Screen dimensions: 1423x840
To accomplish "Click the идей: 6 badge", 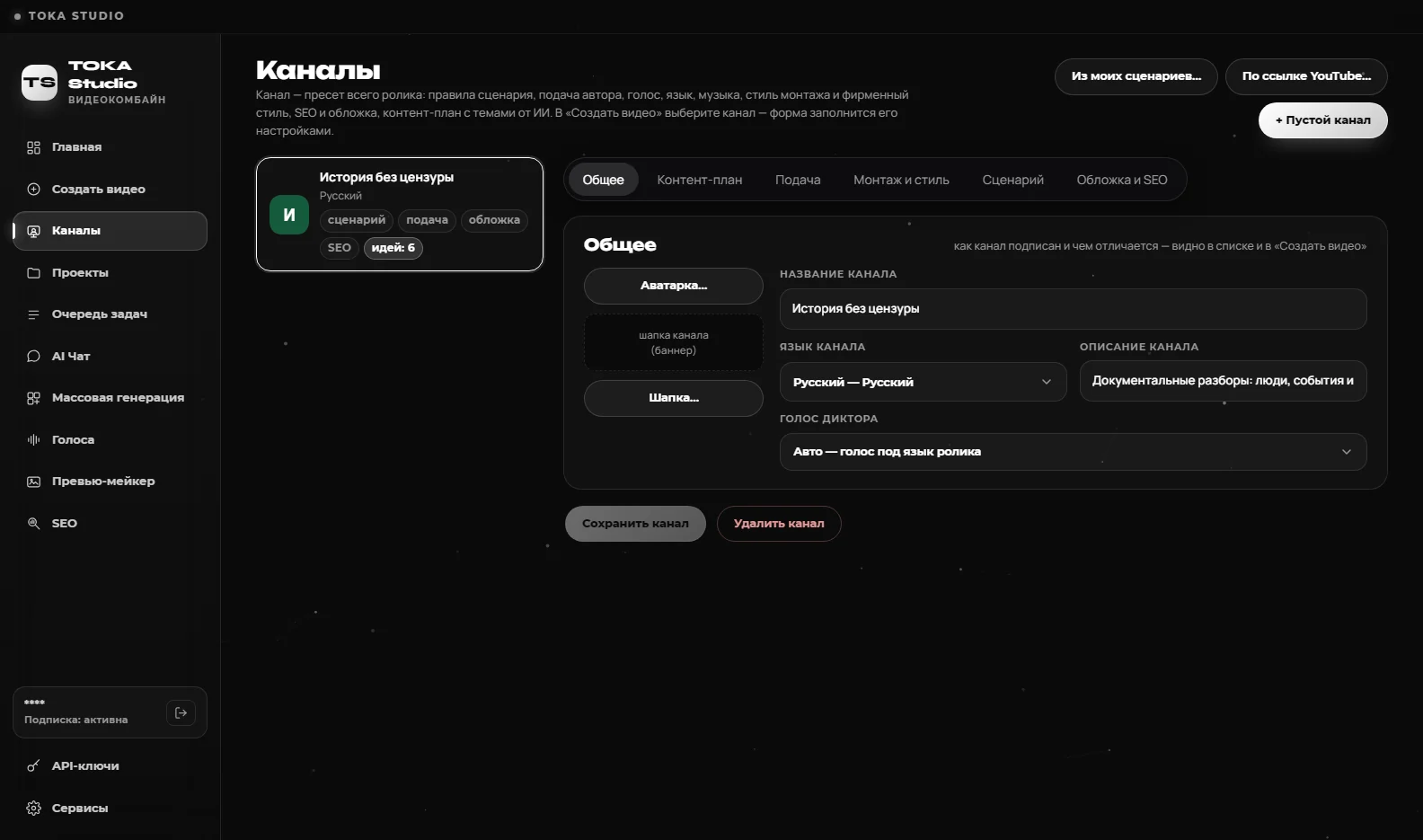I will (393, 248).
